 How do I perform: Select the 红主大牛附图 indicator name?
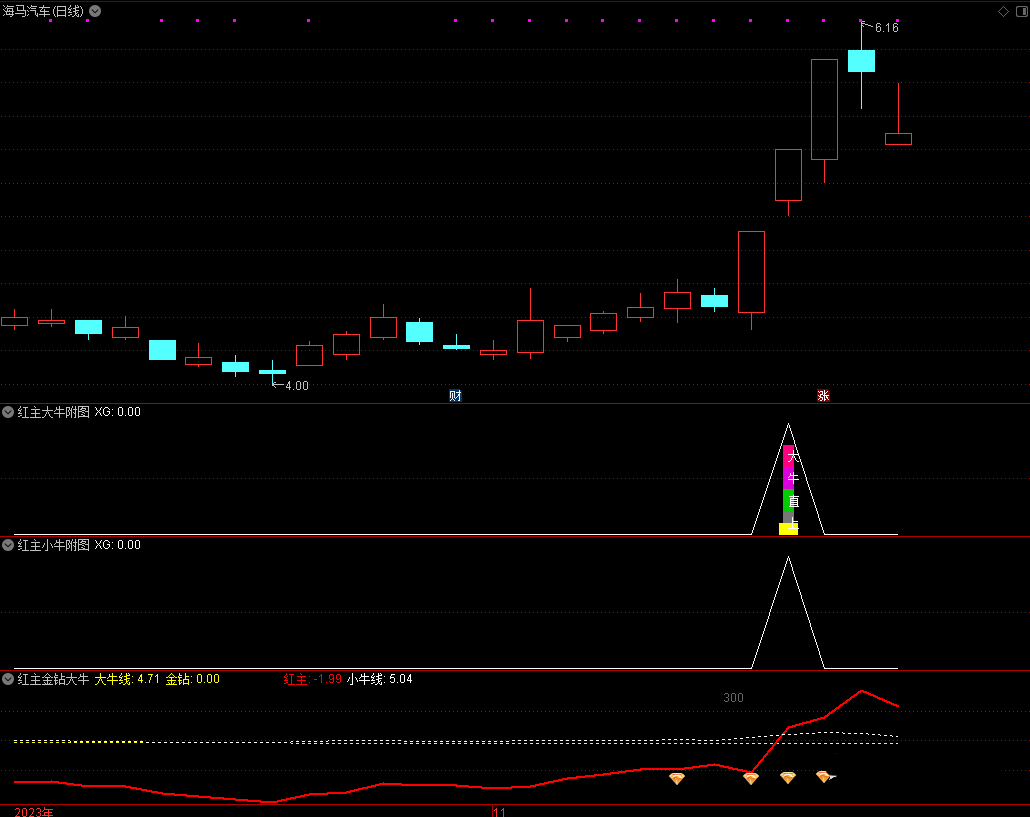tap(53, 412)
